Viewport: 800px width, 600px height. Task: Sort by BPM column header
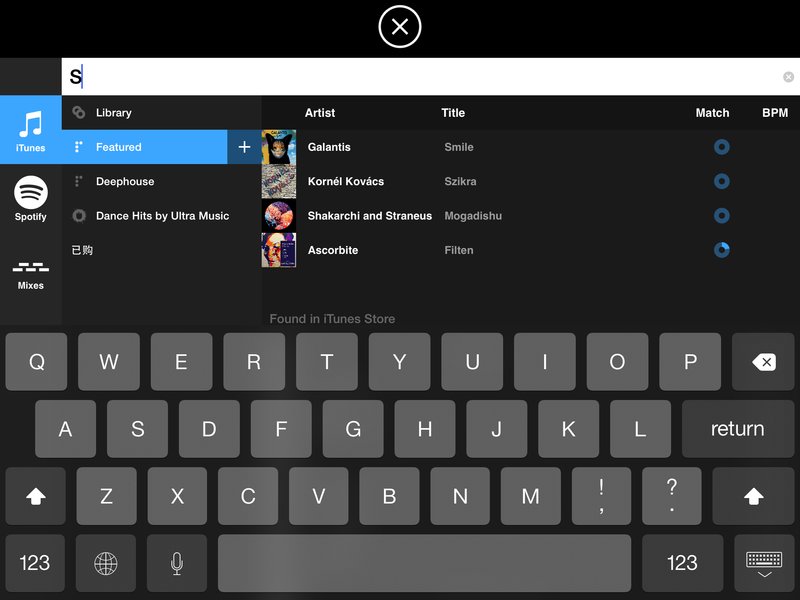point(775,113)
